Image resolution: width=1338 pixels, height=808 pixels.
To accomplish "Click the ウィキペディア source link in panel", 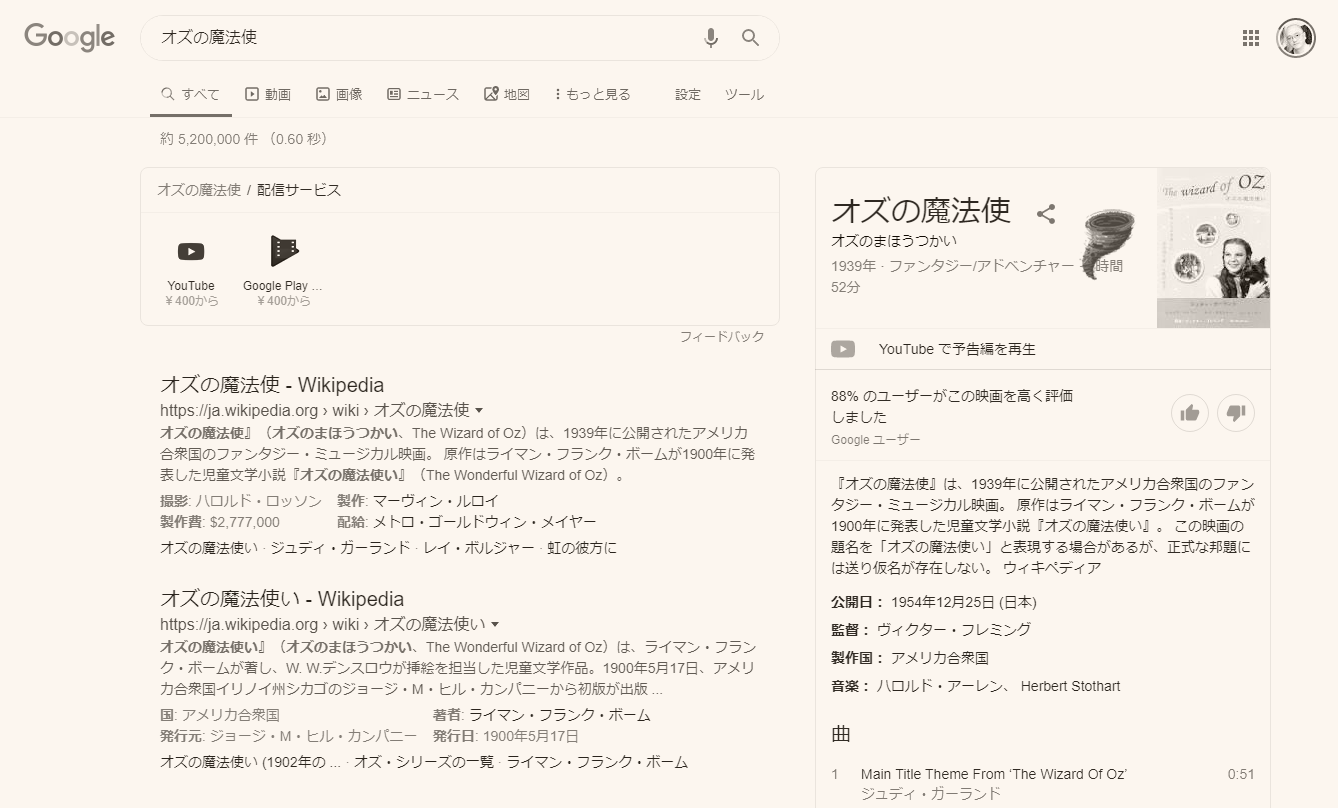I will click(x=1052, y=568).
